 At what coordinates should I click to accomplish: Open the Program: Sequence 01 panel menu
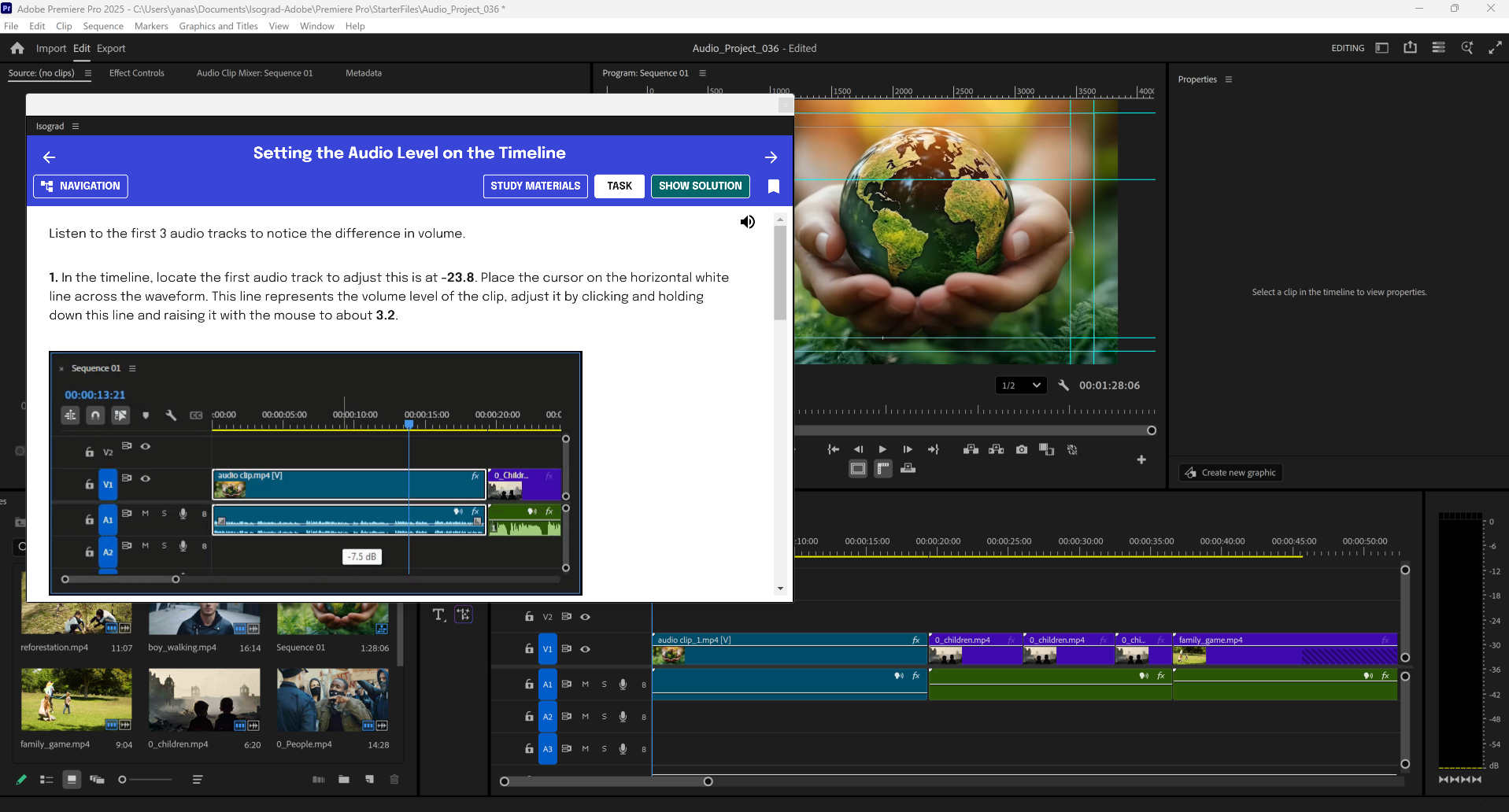pyautogui.click(x=703, y=73)
